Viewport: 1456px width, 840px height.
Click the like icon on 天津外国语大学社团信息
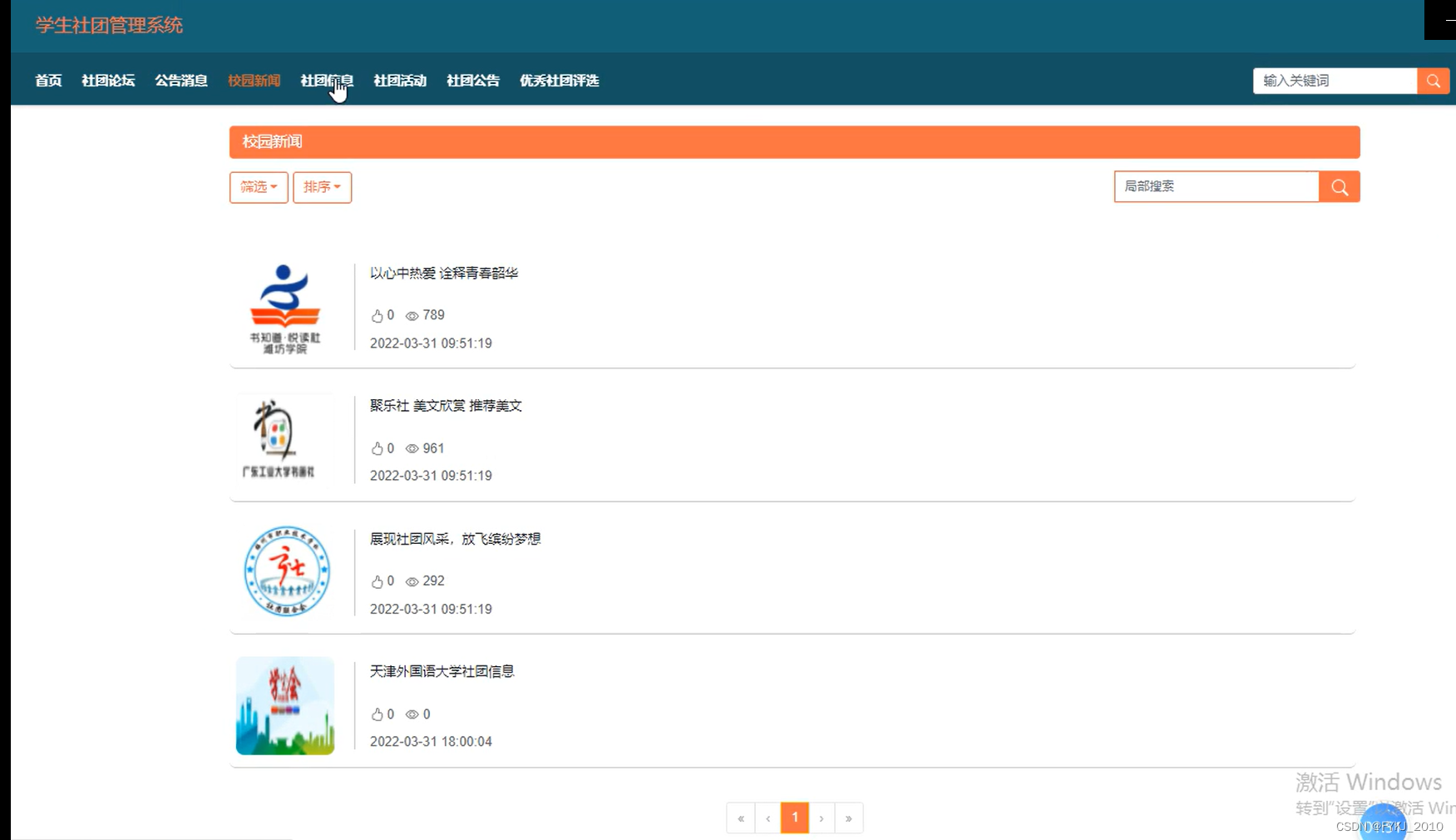tap(377, 714)
